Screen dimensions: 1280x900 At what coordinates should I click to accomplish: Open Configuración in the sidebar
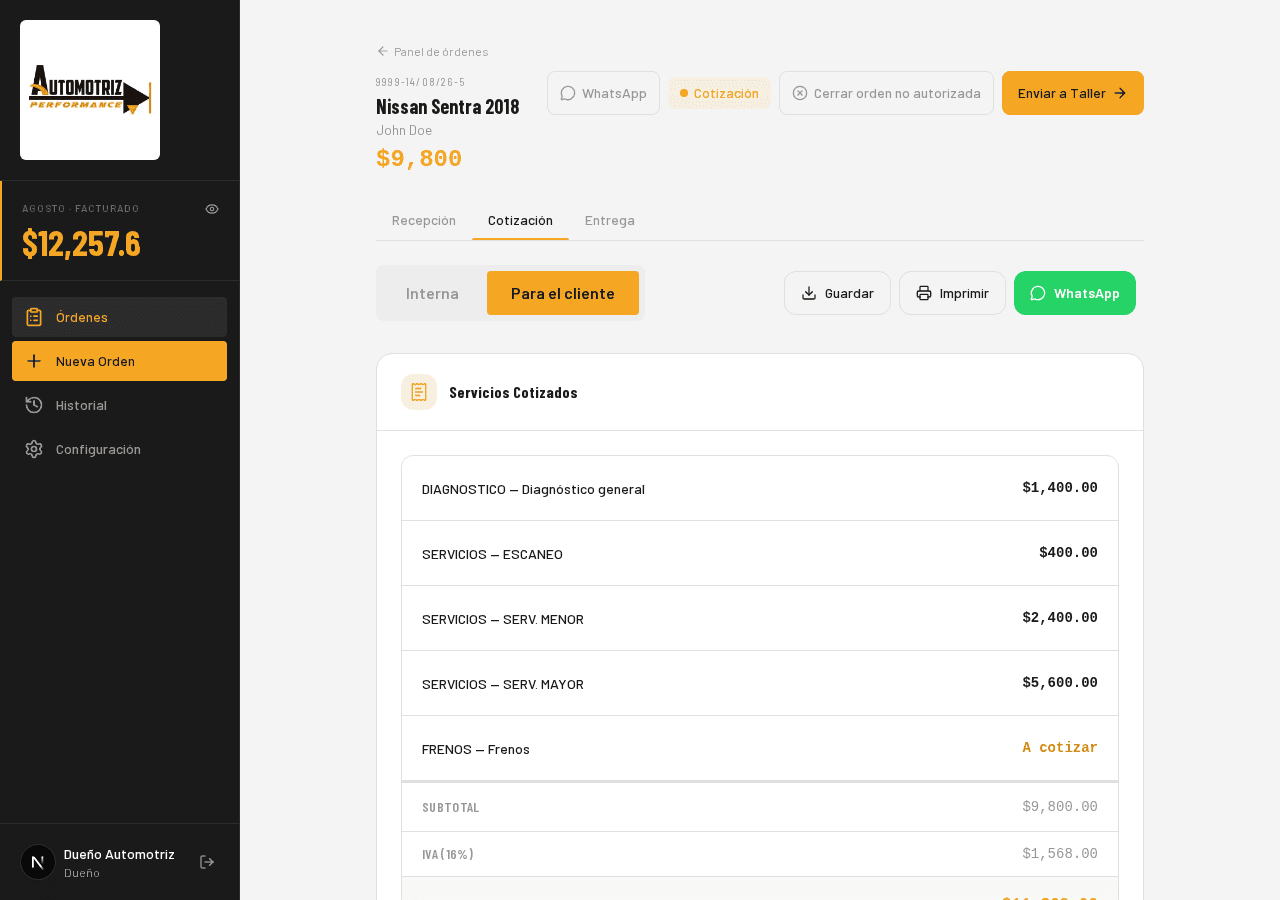click(119, 449)
